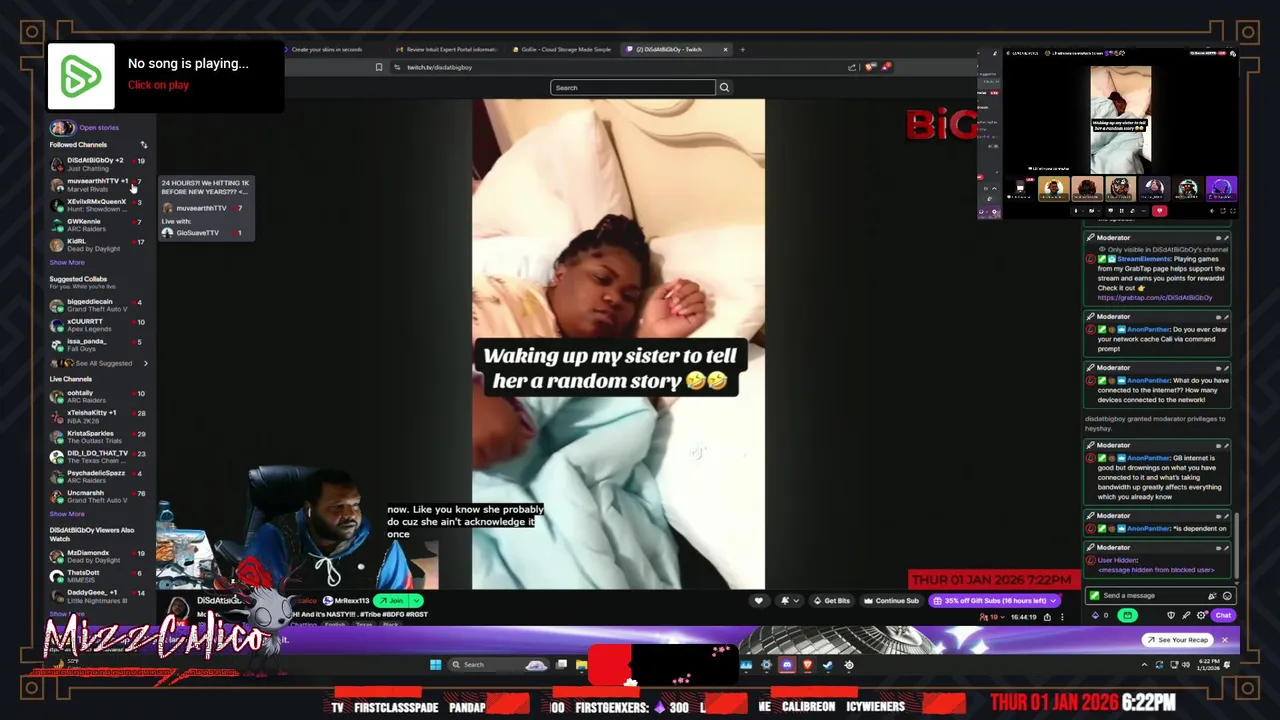1280x720 pixels.
Task: Click the Twitch search field
Action: [632, 87]
